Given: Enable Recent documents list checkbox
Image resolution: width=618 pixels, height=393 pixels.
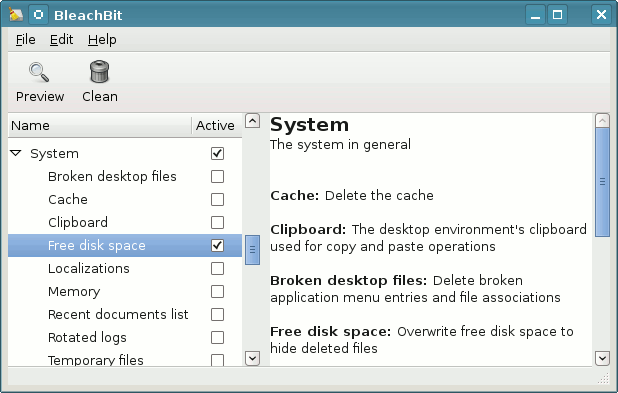Looking at the screenshot, I should point(217,314).
